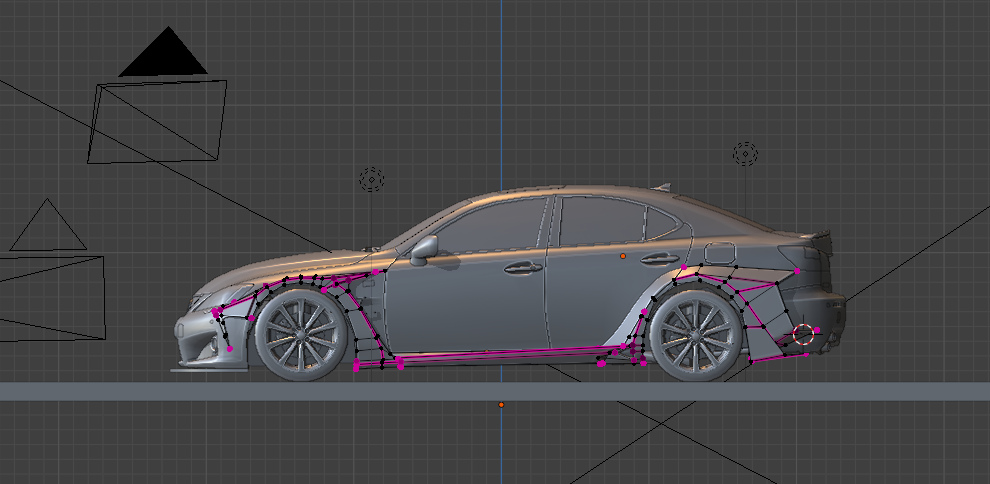Click the front door handle

(523, 268)
